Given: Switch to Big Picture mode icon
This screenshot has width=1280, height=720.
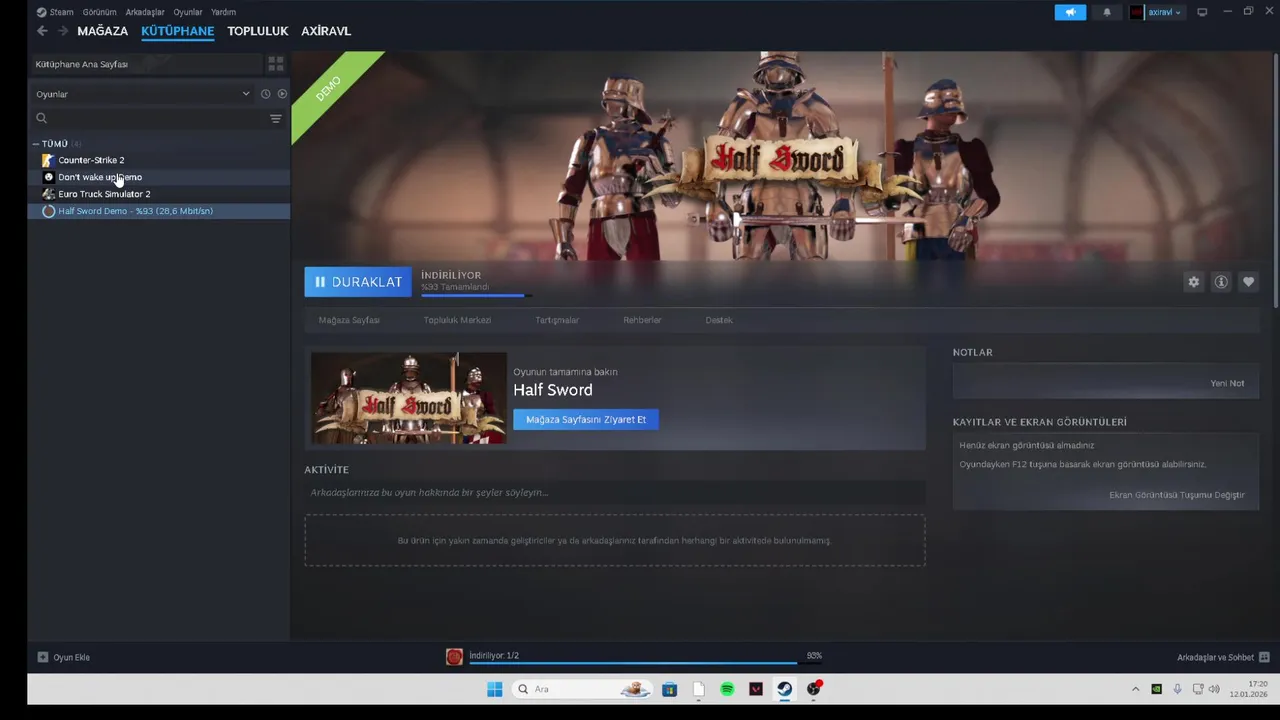Looking at the screenshot, I should (x=1202, y=12).
